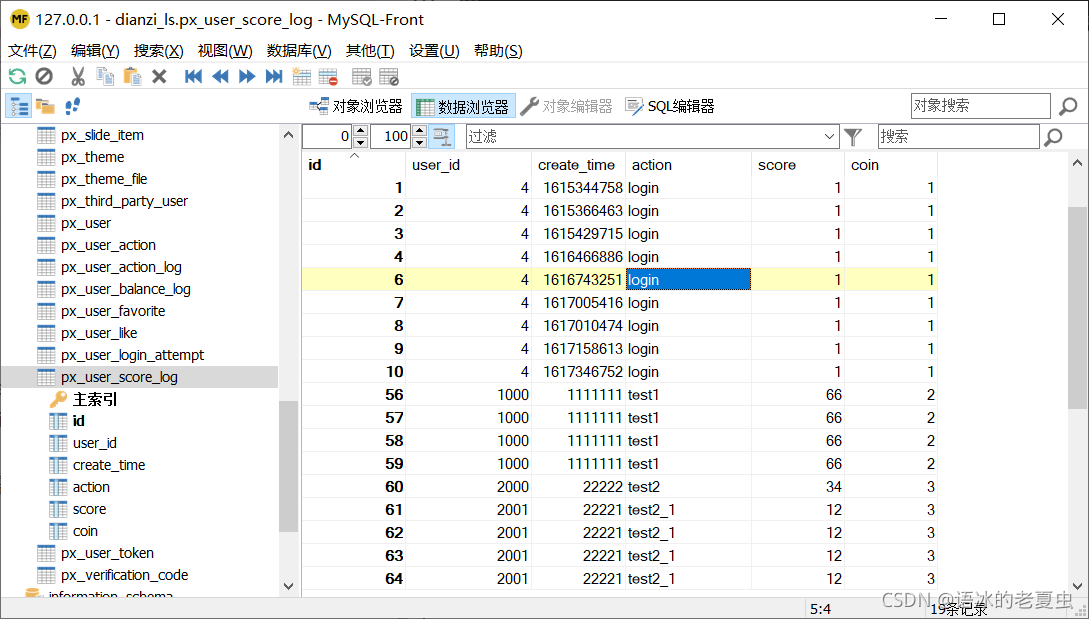The width and height of the screenshot is (1089, 619).
Task: Select 主索引 primary key node
Action: point(94,399)
